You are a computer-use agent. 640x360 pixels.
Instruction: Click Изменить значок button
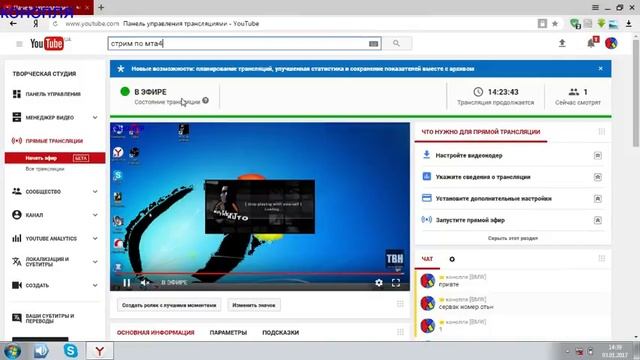coord(254,305)
